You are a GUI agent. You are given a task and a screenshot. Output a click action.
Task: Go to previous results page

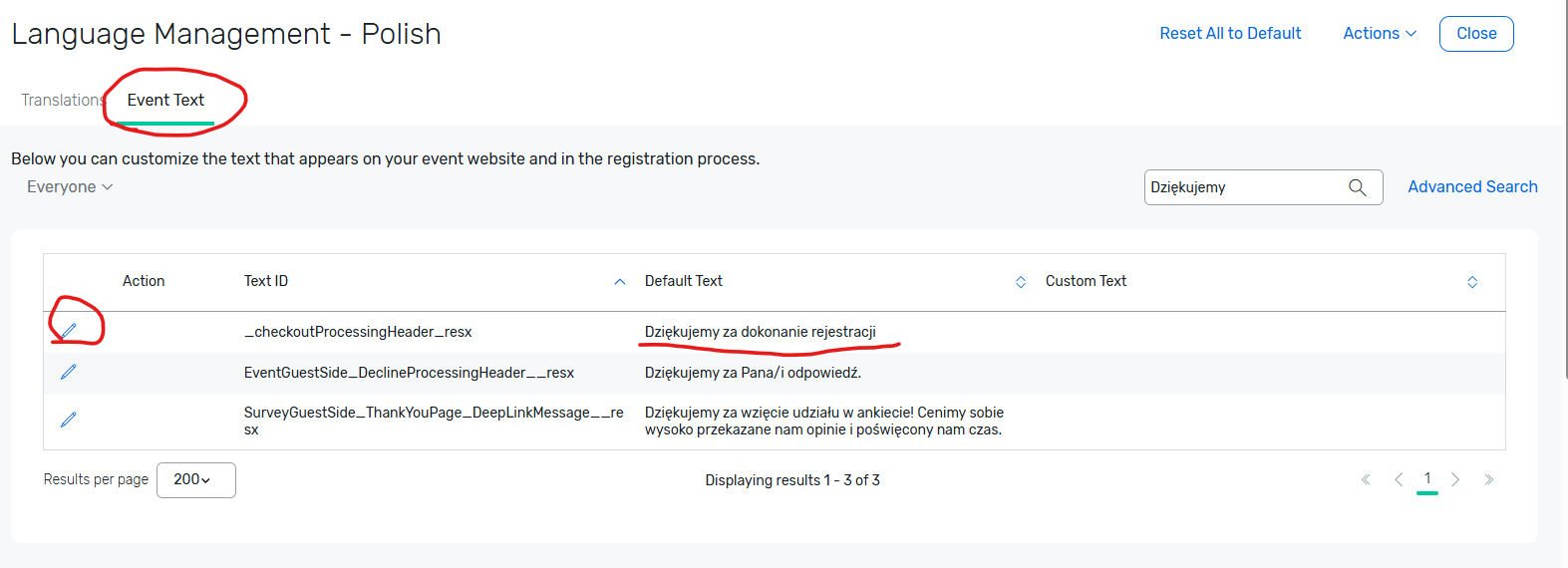click(x=1399, y=480)
